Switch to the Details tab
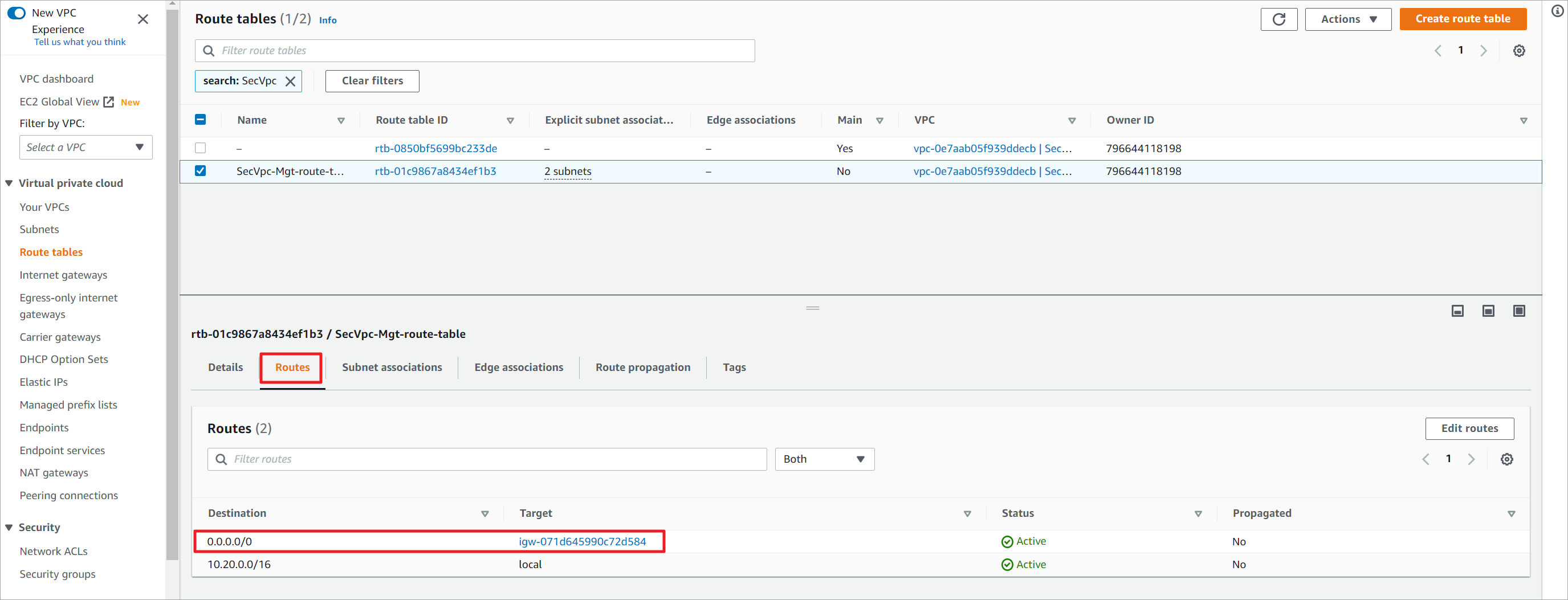This screenshot has height=600, width=1568. click(x=225, y=368)
